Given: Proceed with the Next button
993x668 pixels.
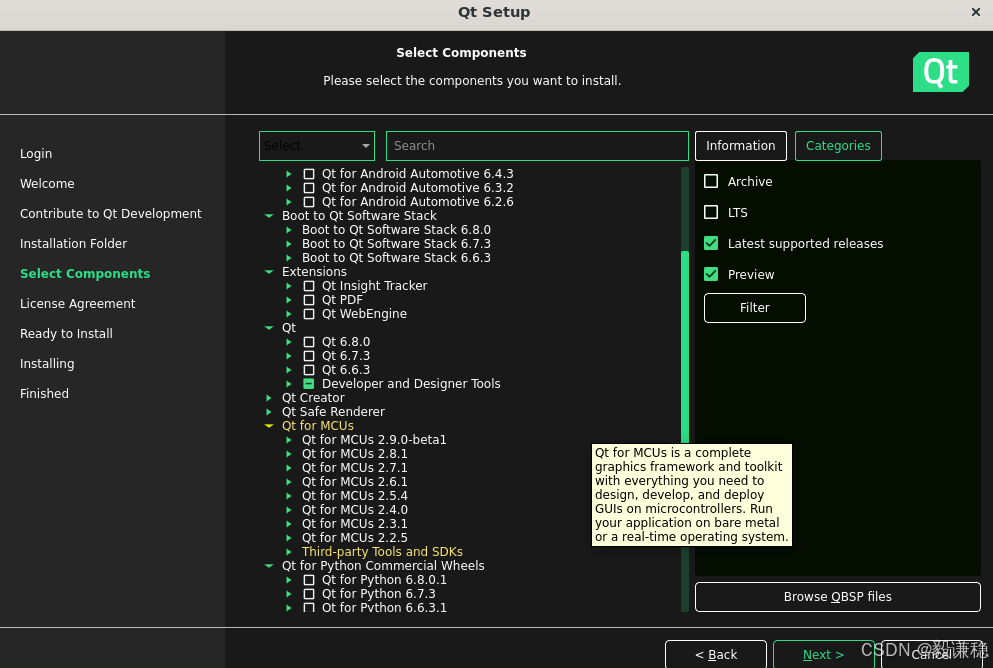Looking at the screenshot, I should pos(823,654).
